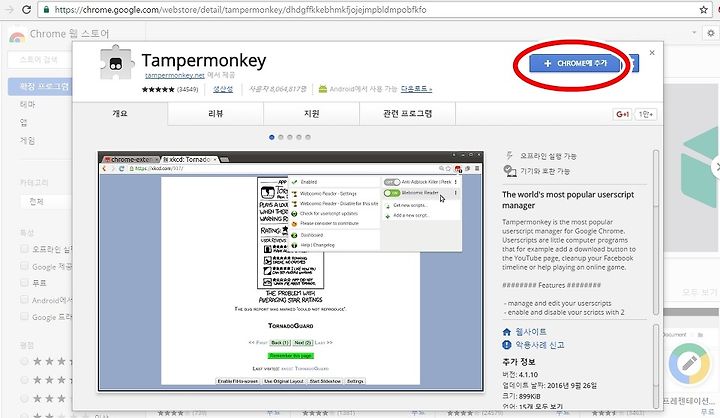This screenshot has height=418, width=720.
Task: Click the headline 'The world's most popular userscript manager'
Action: (568, 200)
